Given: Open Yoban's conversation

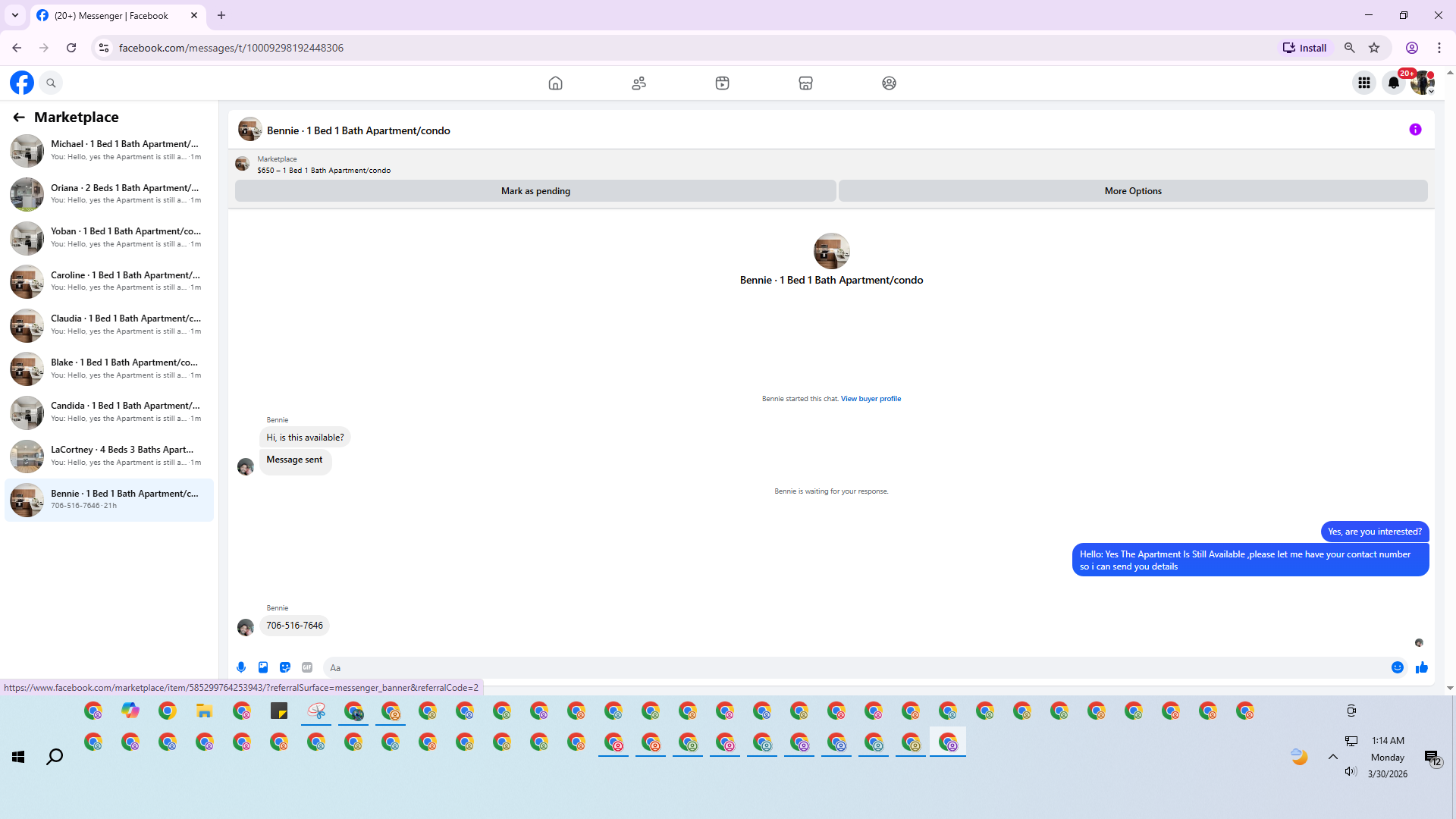Looking at the screenshot, I should click(x=109, y=237).
